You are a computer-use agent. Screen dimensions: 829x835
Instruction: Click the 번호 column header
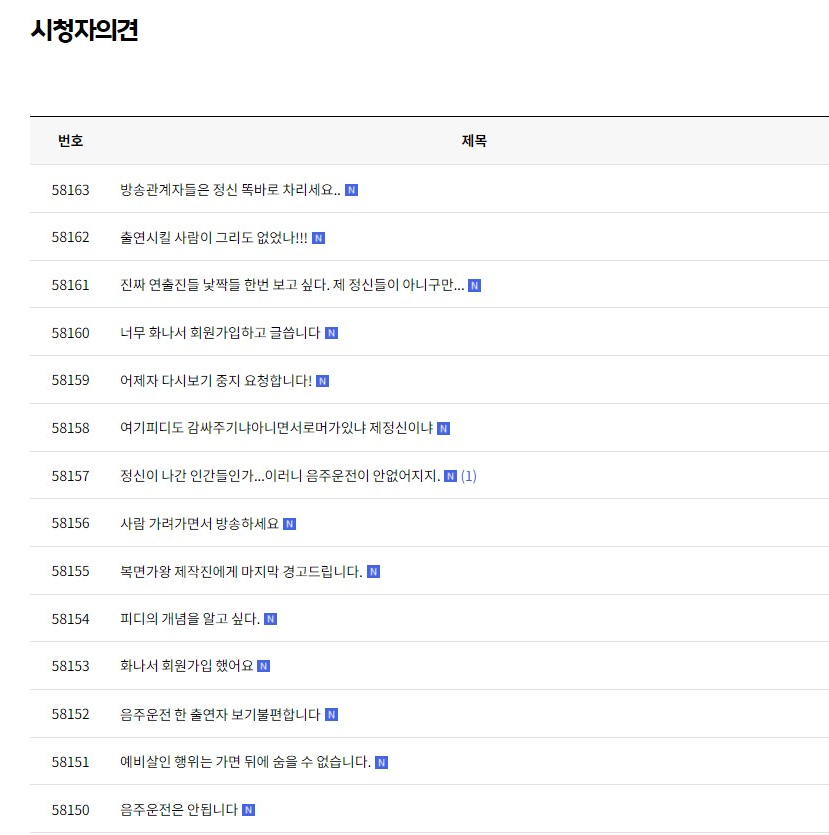tap(71, 141)
